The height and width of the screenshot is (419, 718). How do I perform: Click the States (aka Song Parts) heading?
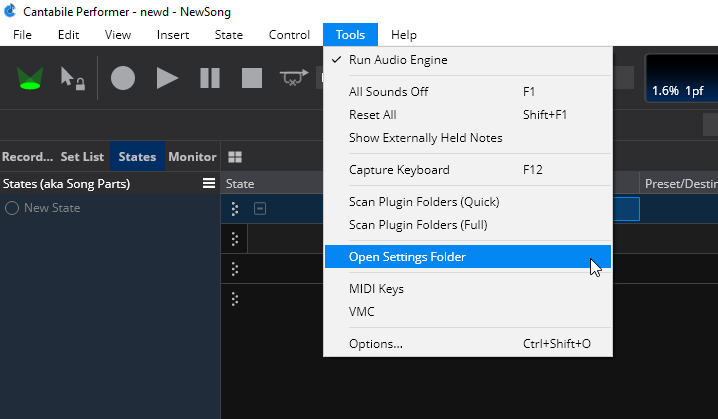(66, 184)
